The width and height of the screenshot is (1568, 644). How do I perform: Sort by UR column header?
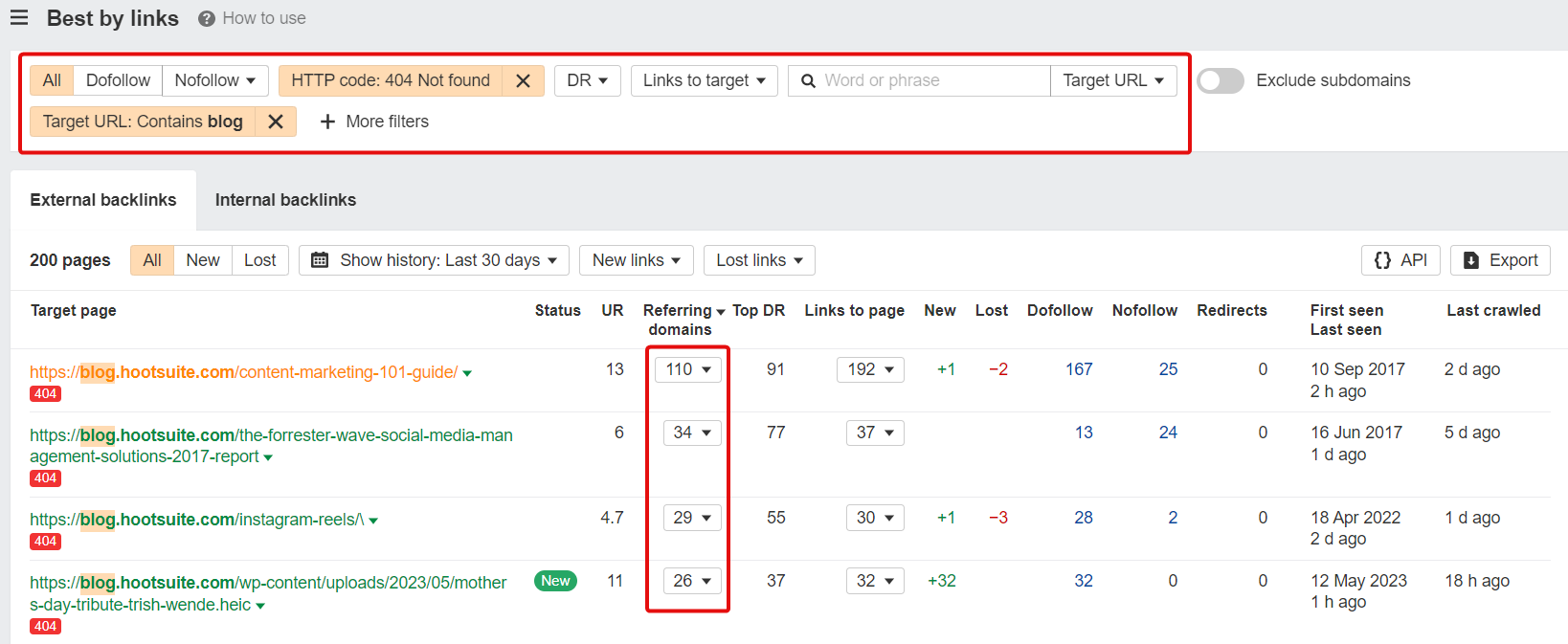point(613,310)
